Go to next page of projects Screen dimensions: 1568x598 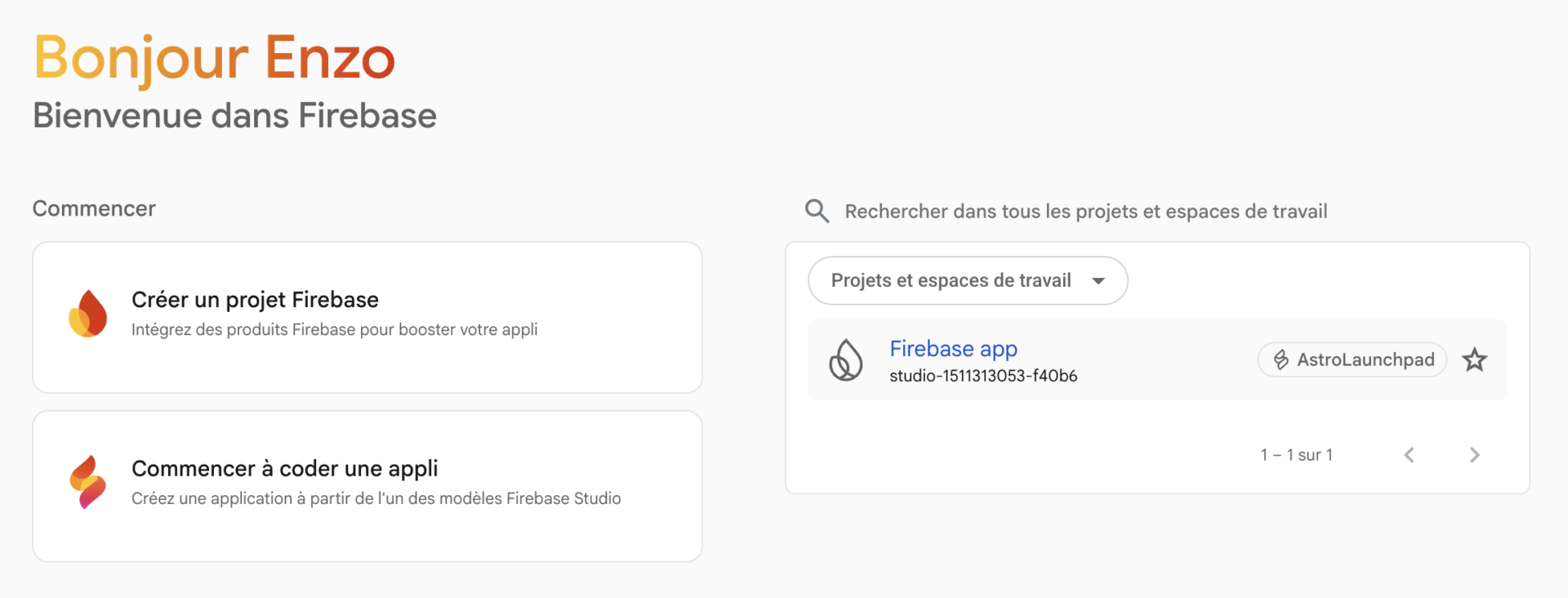click(1474, 455)
